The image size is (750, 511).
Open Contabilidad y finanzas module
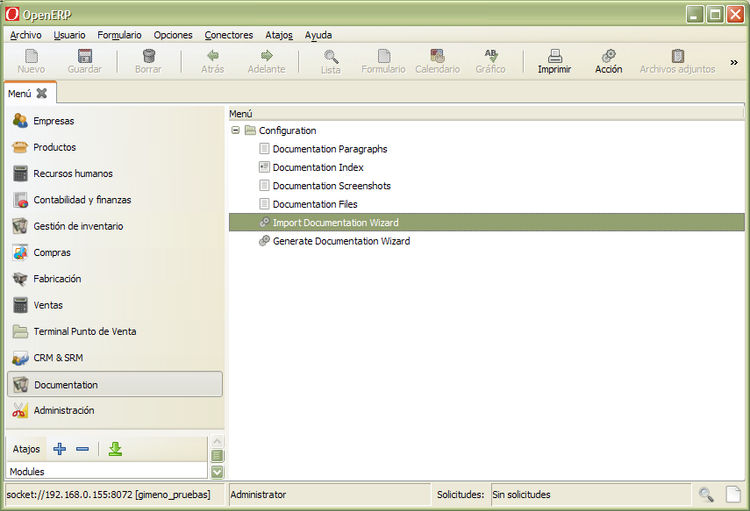click(x=115, y=200)
